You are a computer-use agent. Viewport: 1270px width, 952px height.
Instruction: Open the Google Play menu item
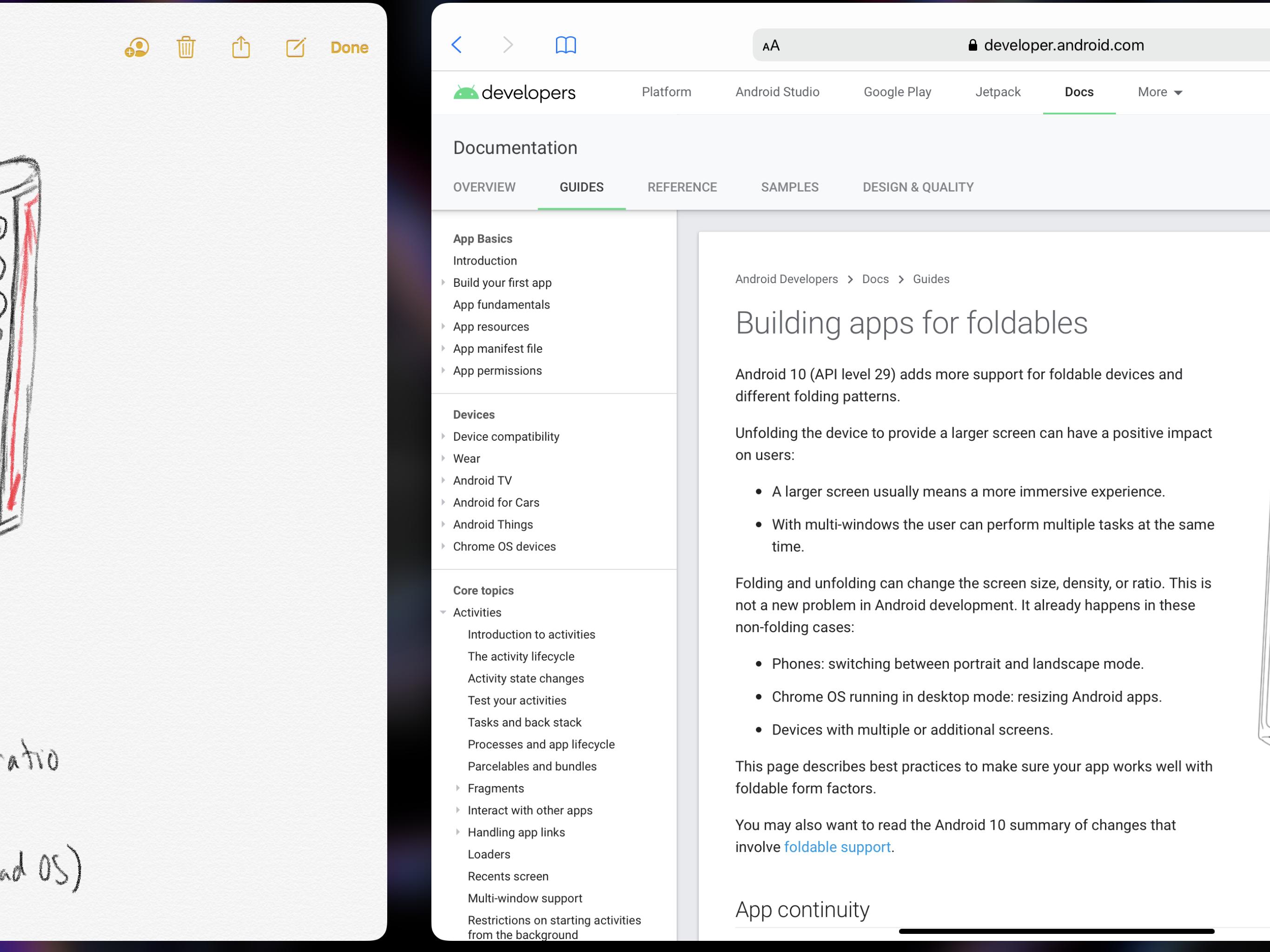pos(897,92)
